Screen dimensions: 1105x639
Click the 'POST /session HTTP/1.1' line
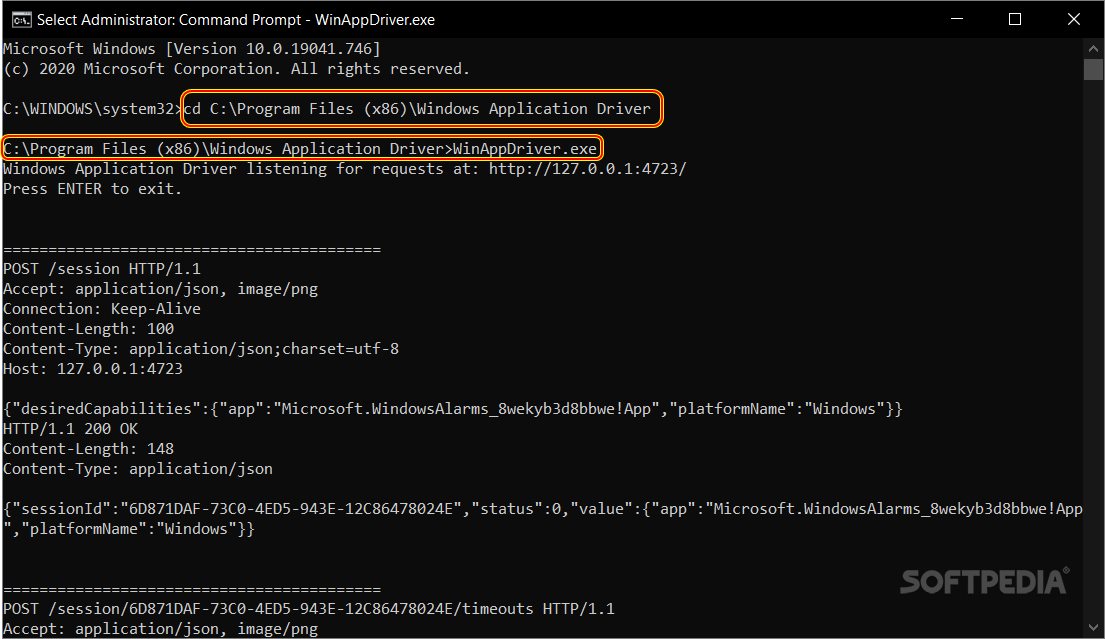click(102, 269)
